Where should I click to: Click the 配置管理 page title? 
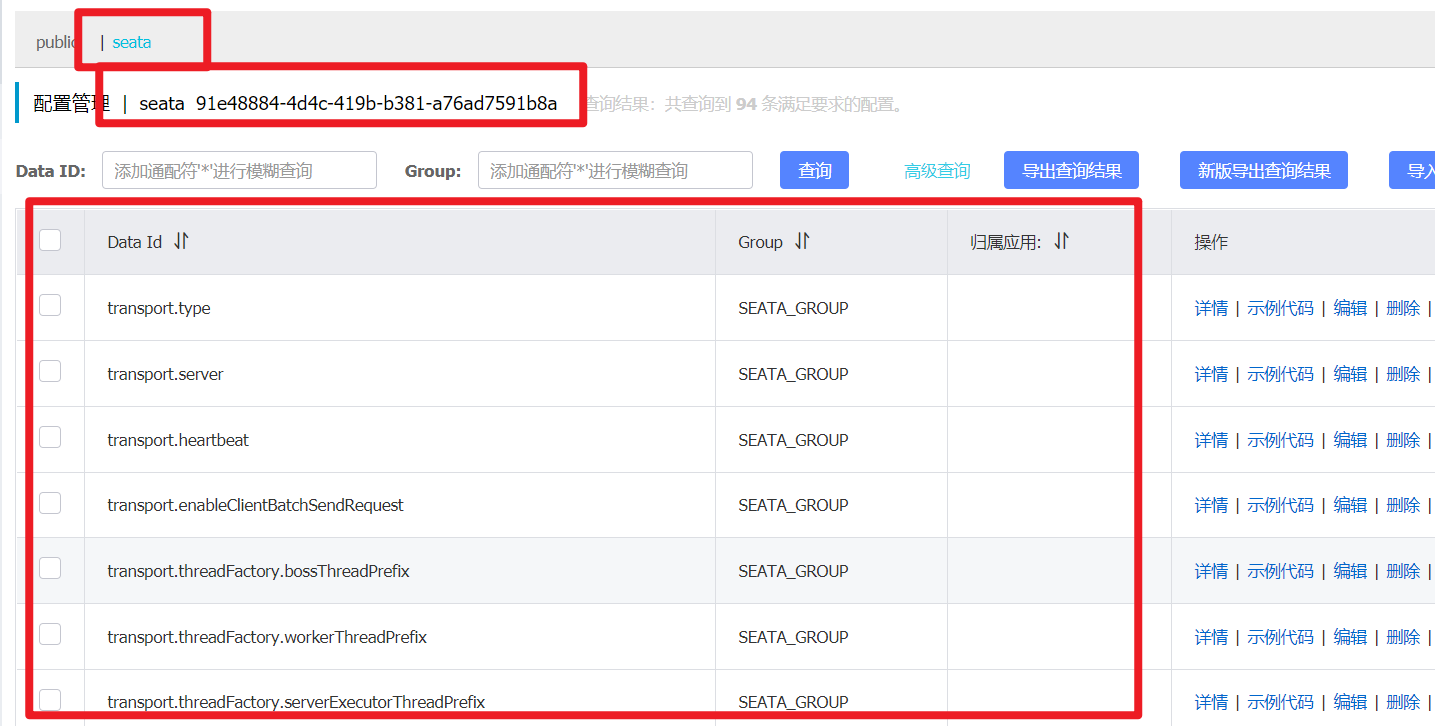pos(71,103)
